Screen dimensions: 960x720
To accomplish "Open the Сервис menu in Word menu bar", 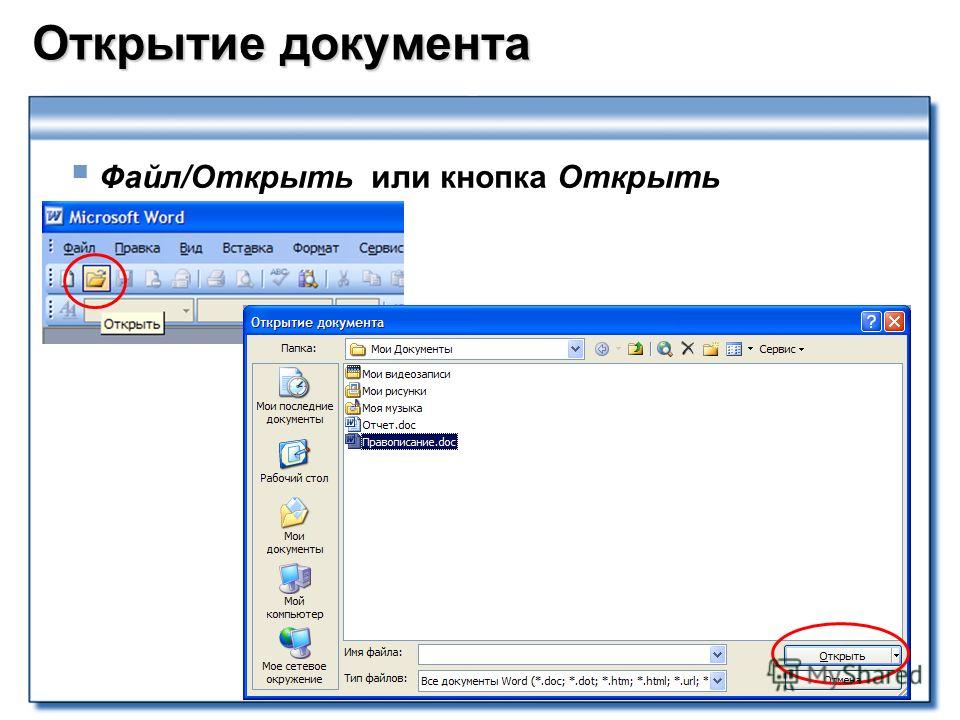I will (x=380, y=248).
